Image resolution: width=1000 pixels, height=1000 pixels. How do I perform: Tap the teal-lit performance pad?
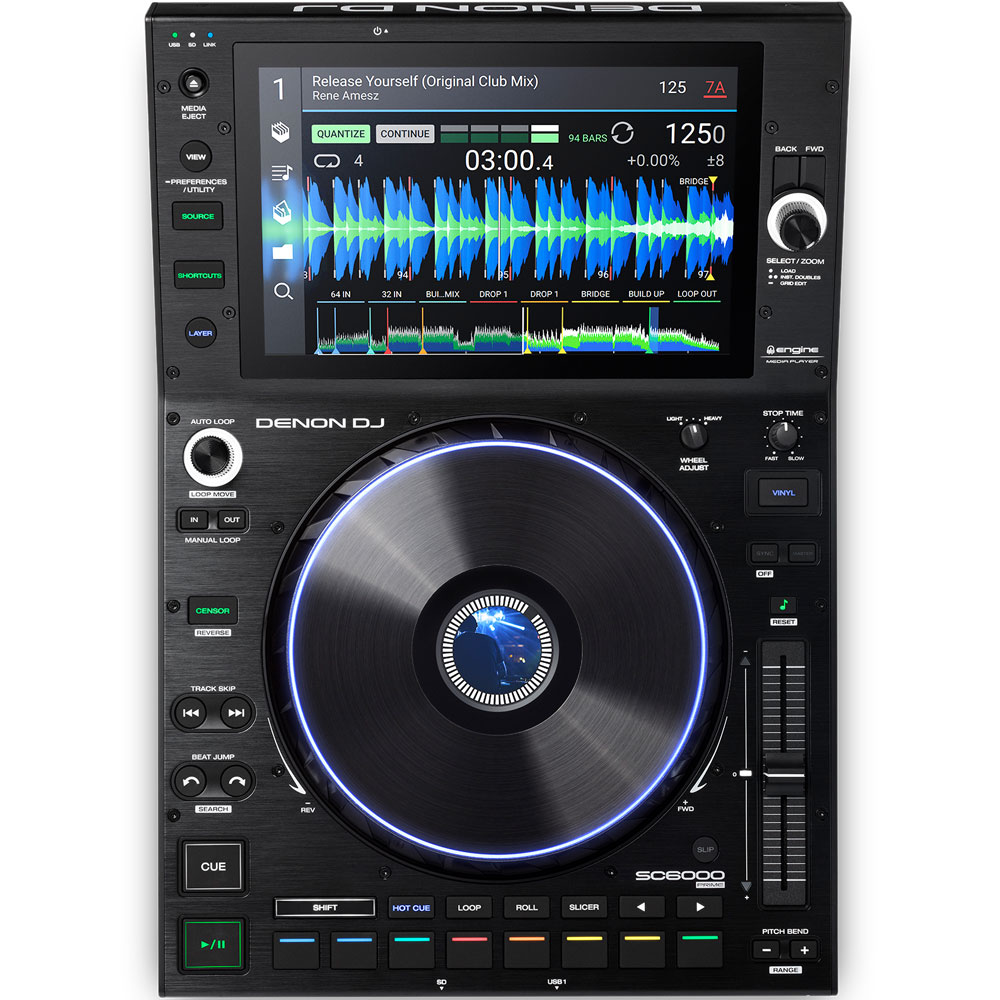point(411,950)
